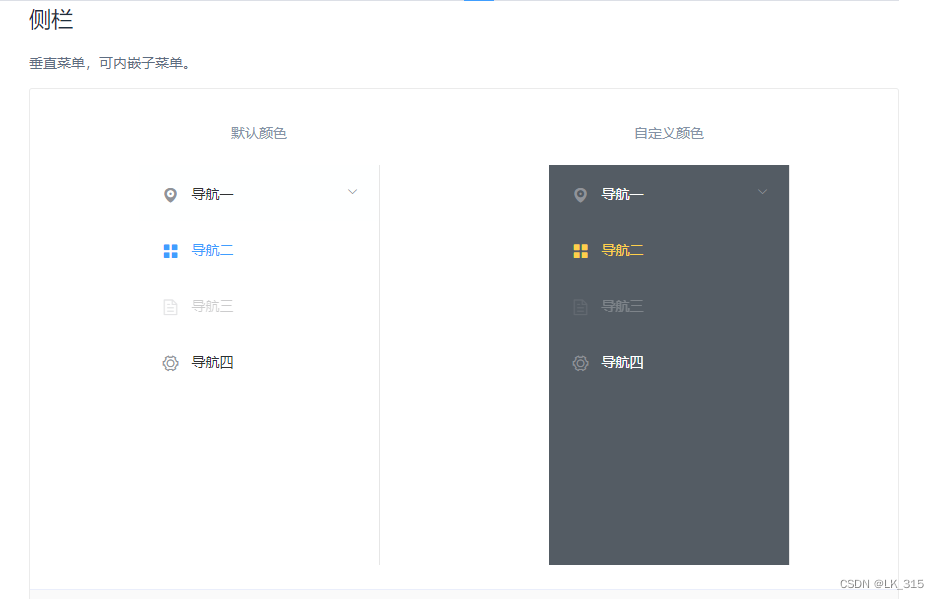Click the blue tab indicator at top
The image size is (939, 599).
pyautogui.click(x=478, y=2)
